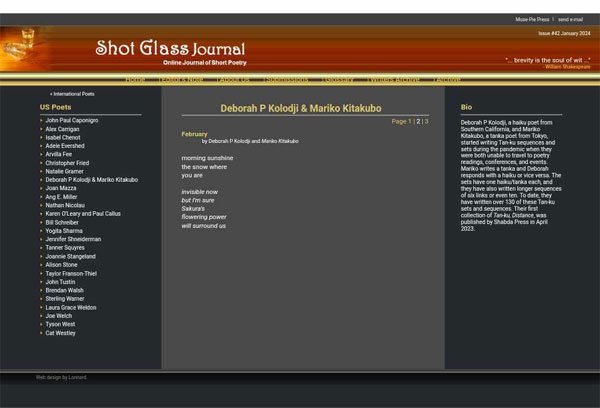Go to the About Us page

[x=233, y=80]
